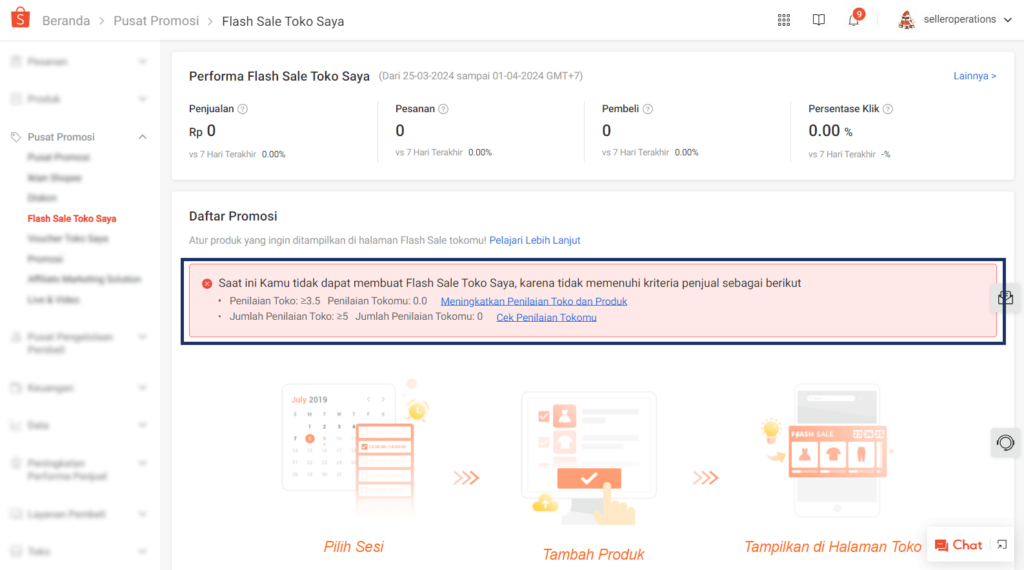Open the headset support icon on right edge
Viewport: 1024px width, 570px height.
(x=1006, y=443)
